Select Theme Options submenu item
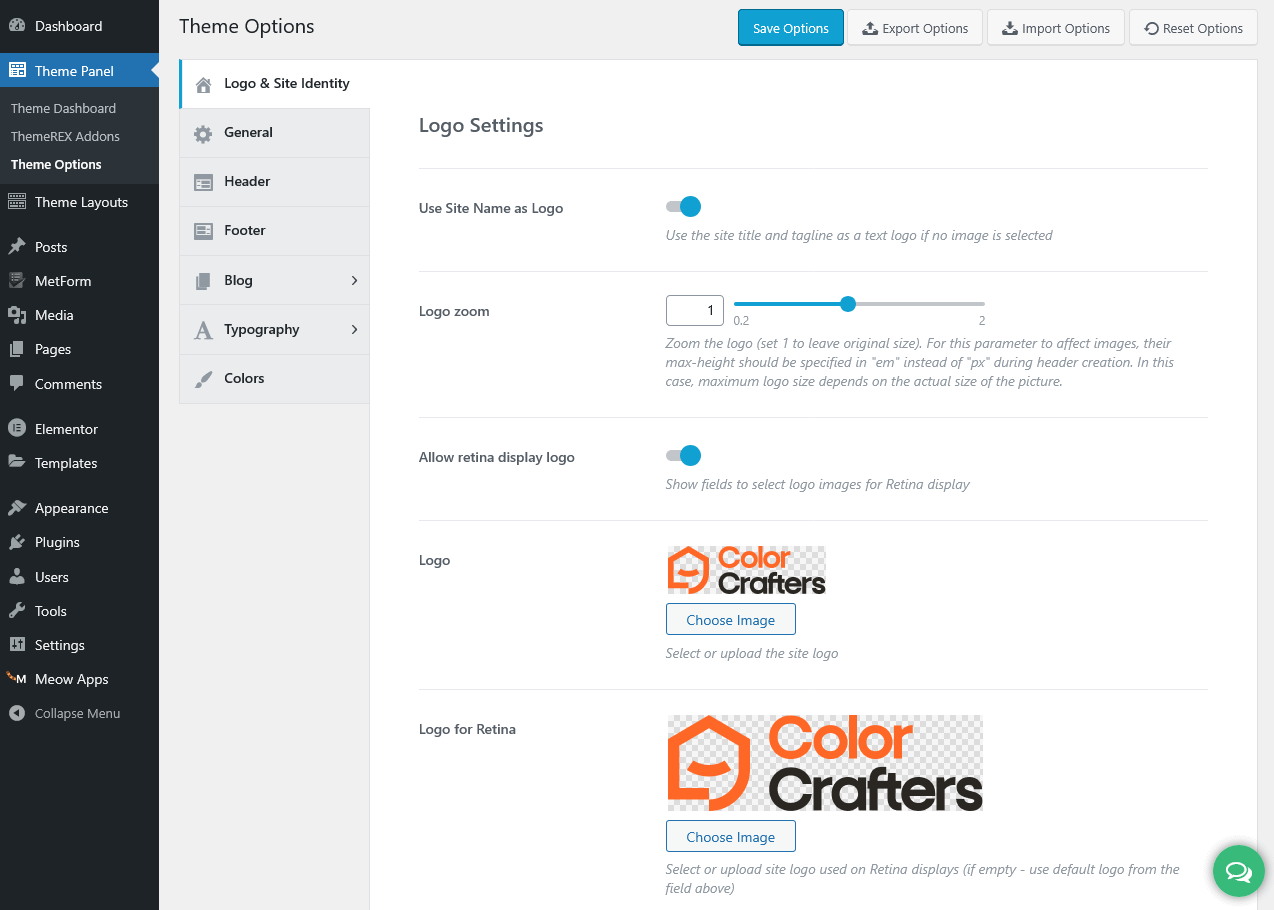 click(56, 164)
